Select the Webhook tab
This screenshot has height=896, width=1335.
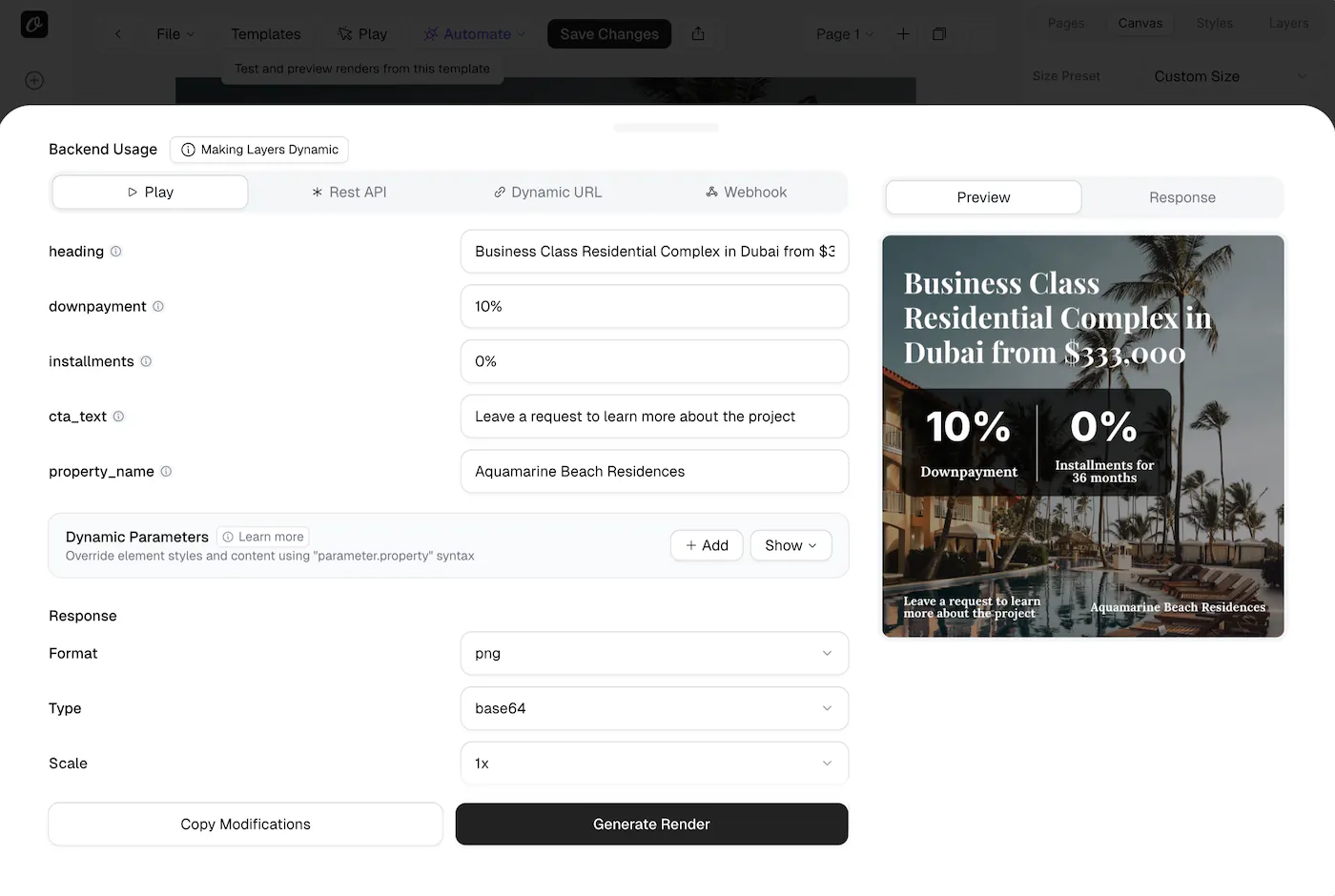click(x=746, y=192)
